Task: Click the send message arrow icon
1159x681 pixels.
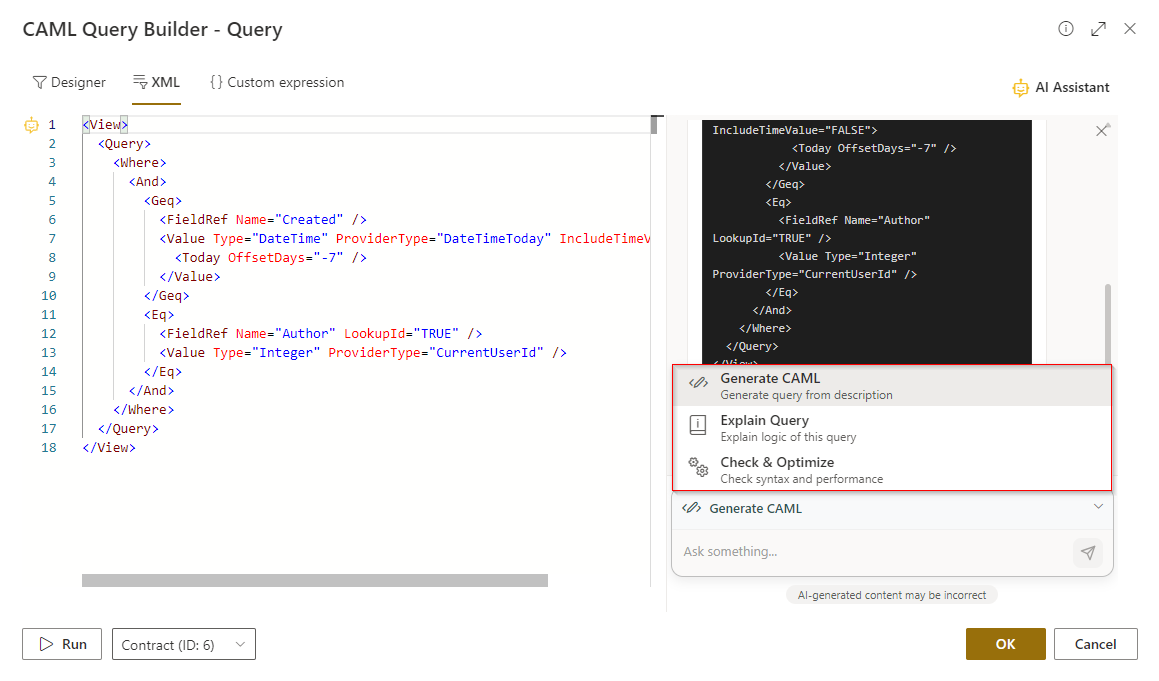Action: 1088,552
